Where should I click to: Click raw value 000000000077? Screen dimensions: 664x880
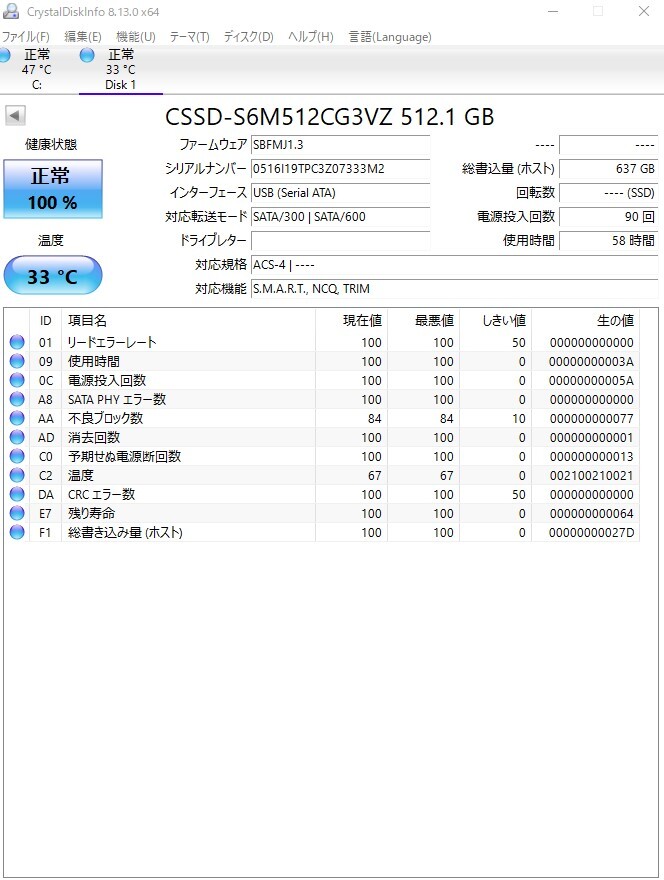pyautogui.click(x=592, y=418)
